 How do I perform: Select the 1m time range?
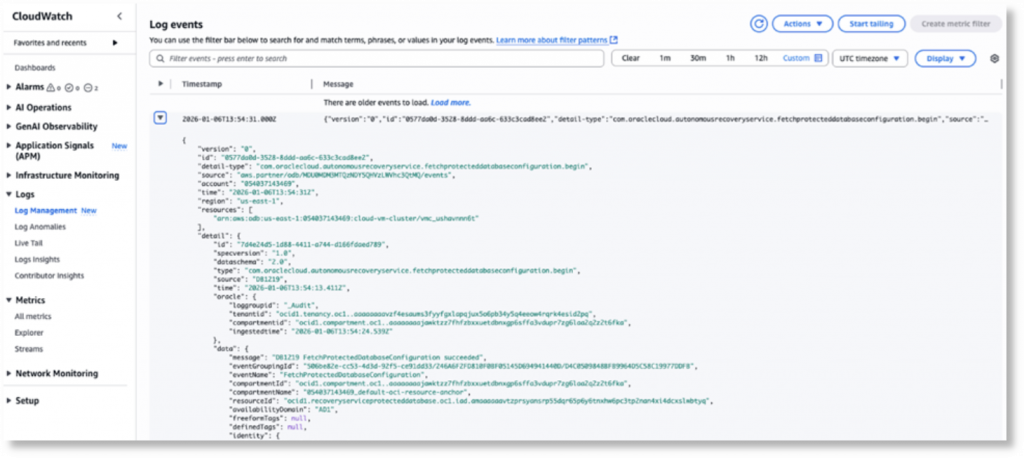665,58
